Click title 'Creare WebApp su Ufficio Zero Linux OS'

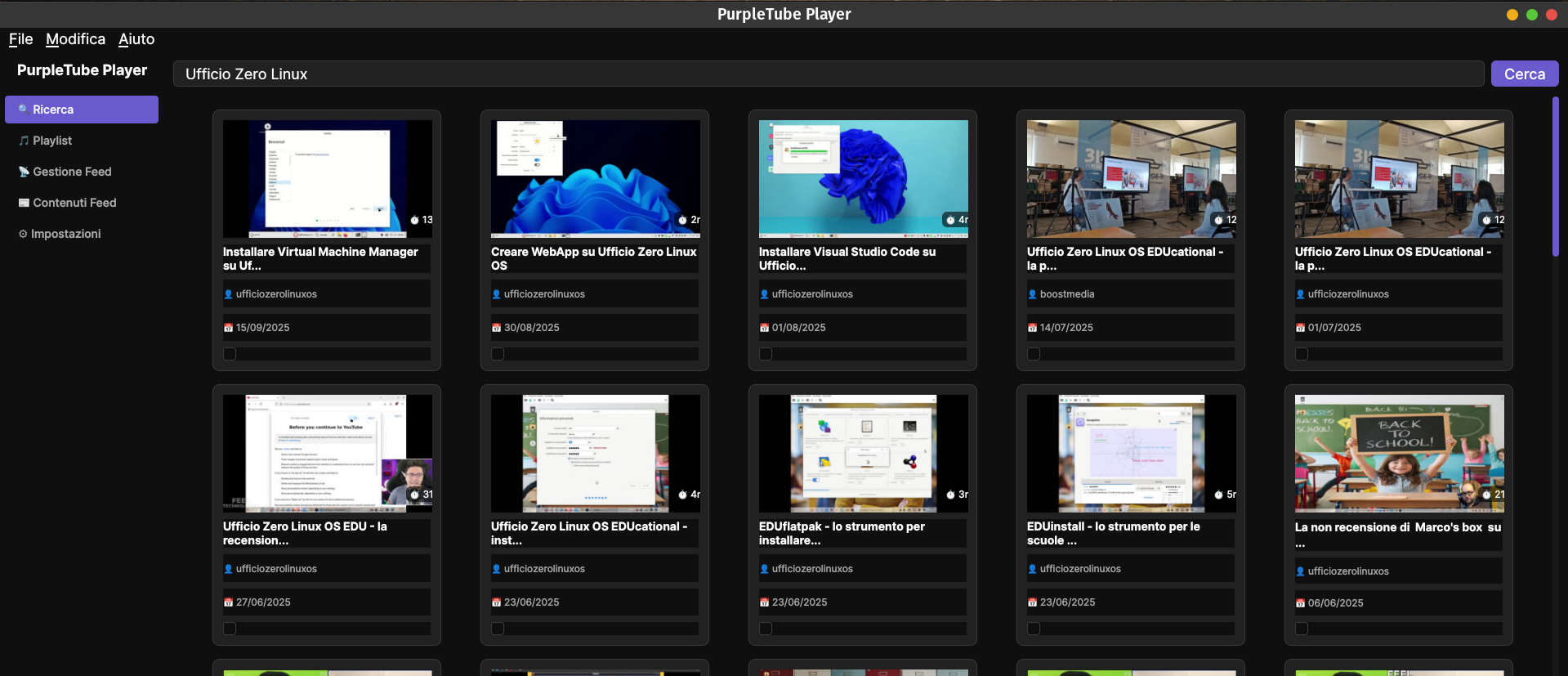[594, 258]
